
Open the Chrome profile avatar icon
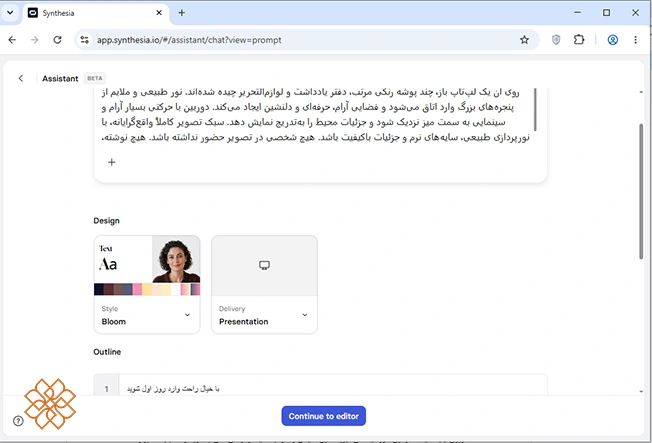pyautogui.click(x=612, y=40)
